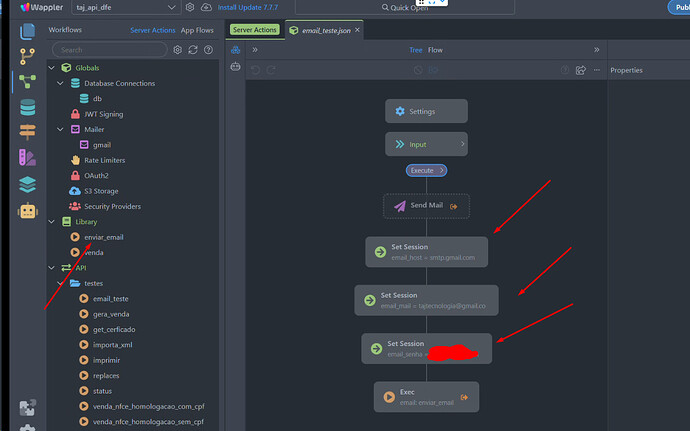Switch to Flow view

click(435, 49)
